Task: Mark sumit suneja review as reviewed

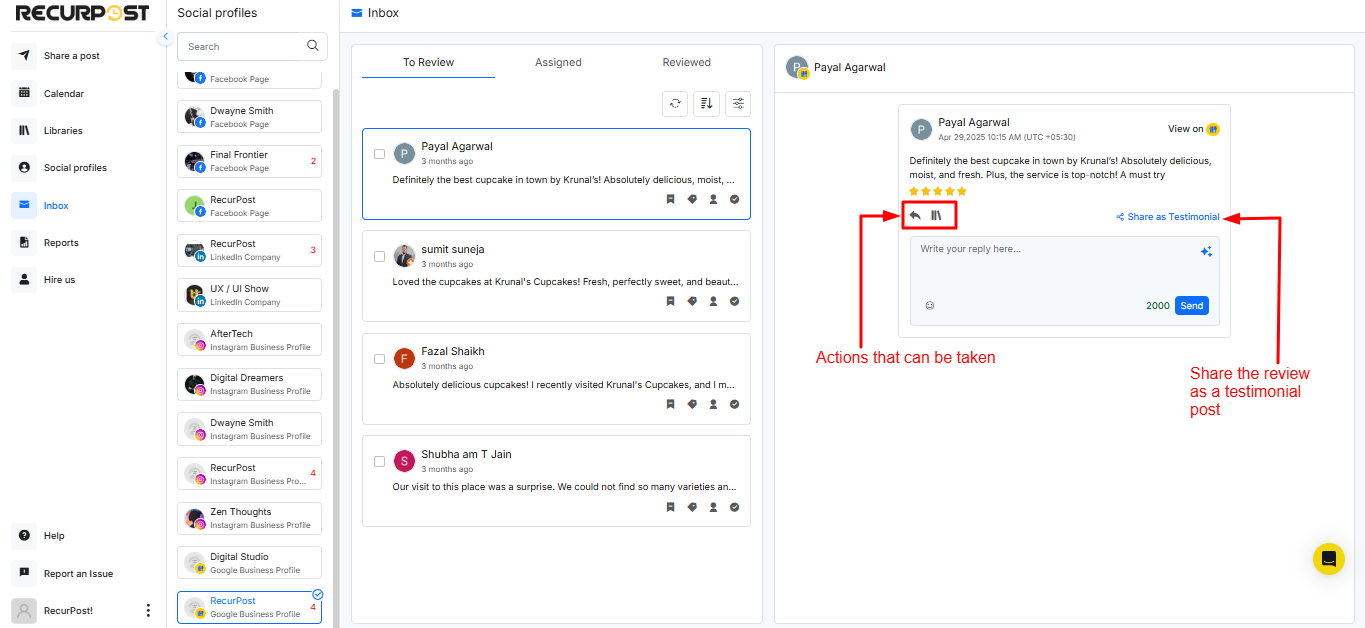Action: click(x=734, y=301)
